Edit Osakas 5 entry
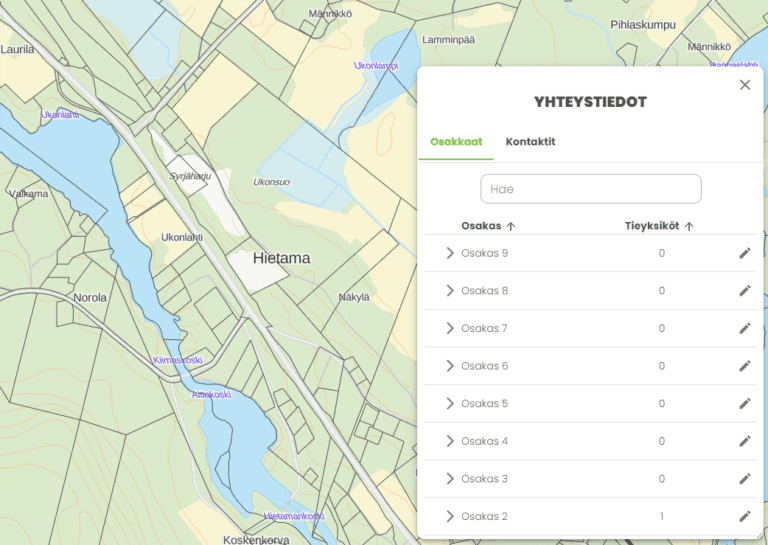Screen dimensions: 768x545 (744, 403)
